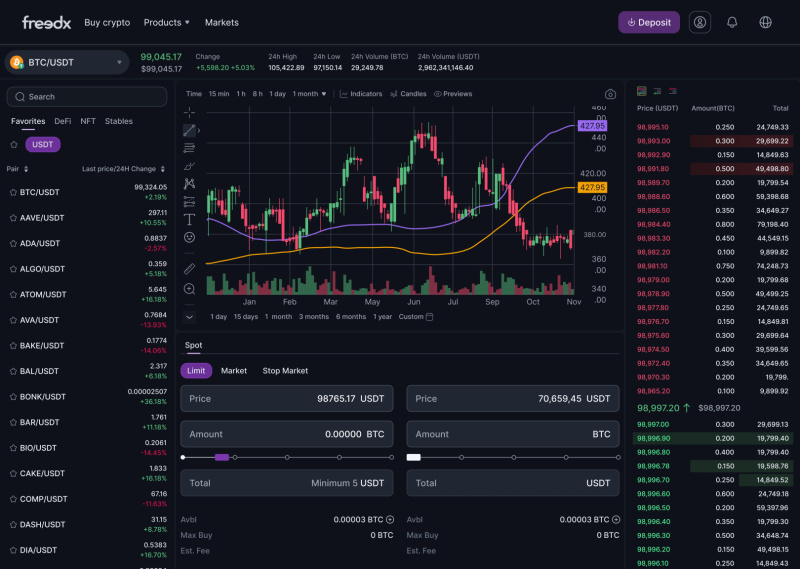Show buy-only order book view
The height and width of the screenshot is (569, 800).
pos(657,91)
